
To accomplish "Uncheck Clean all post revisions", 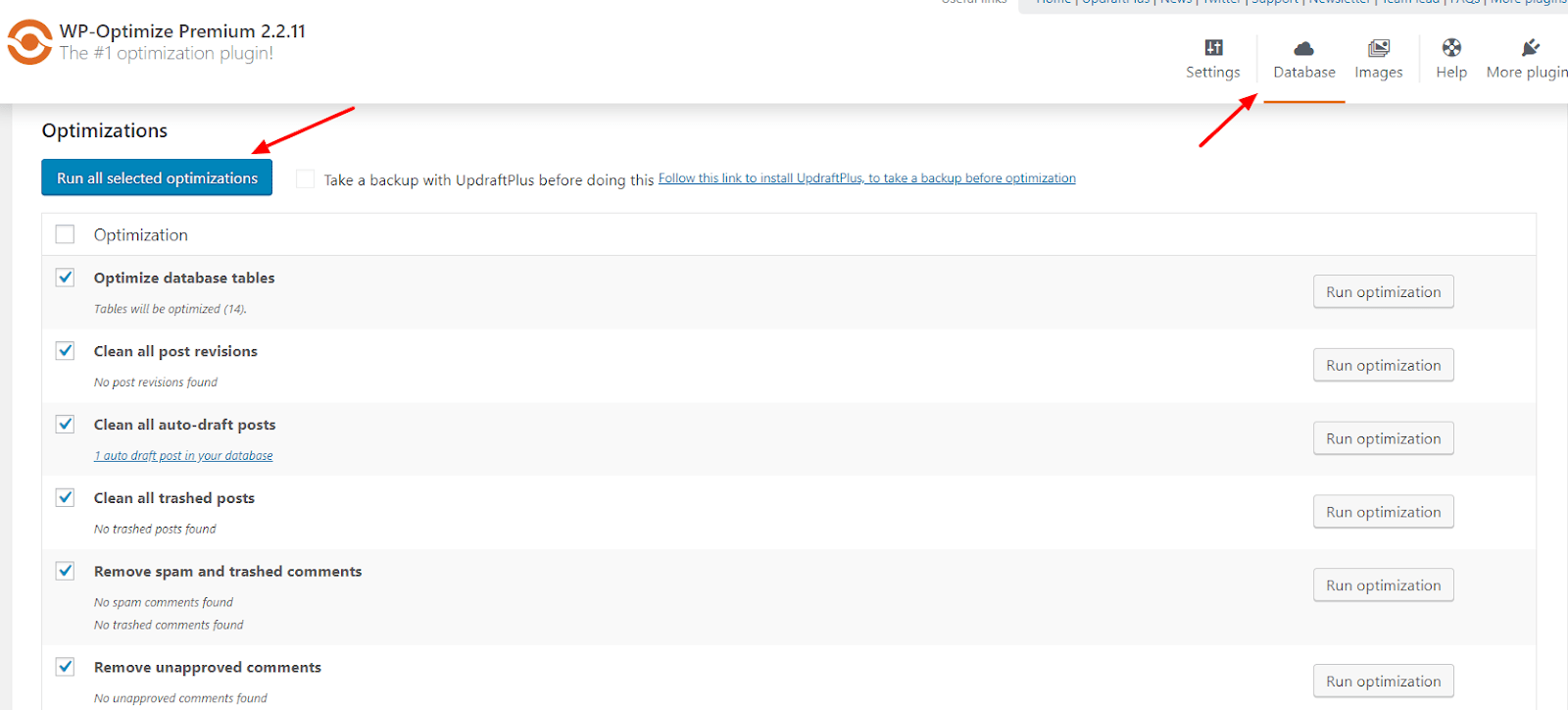I will point(65,351).
